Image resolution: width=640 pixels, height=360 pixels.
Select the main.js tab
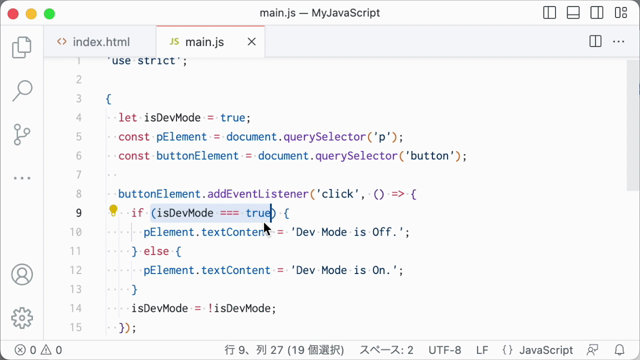(204, 42)
